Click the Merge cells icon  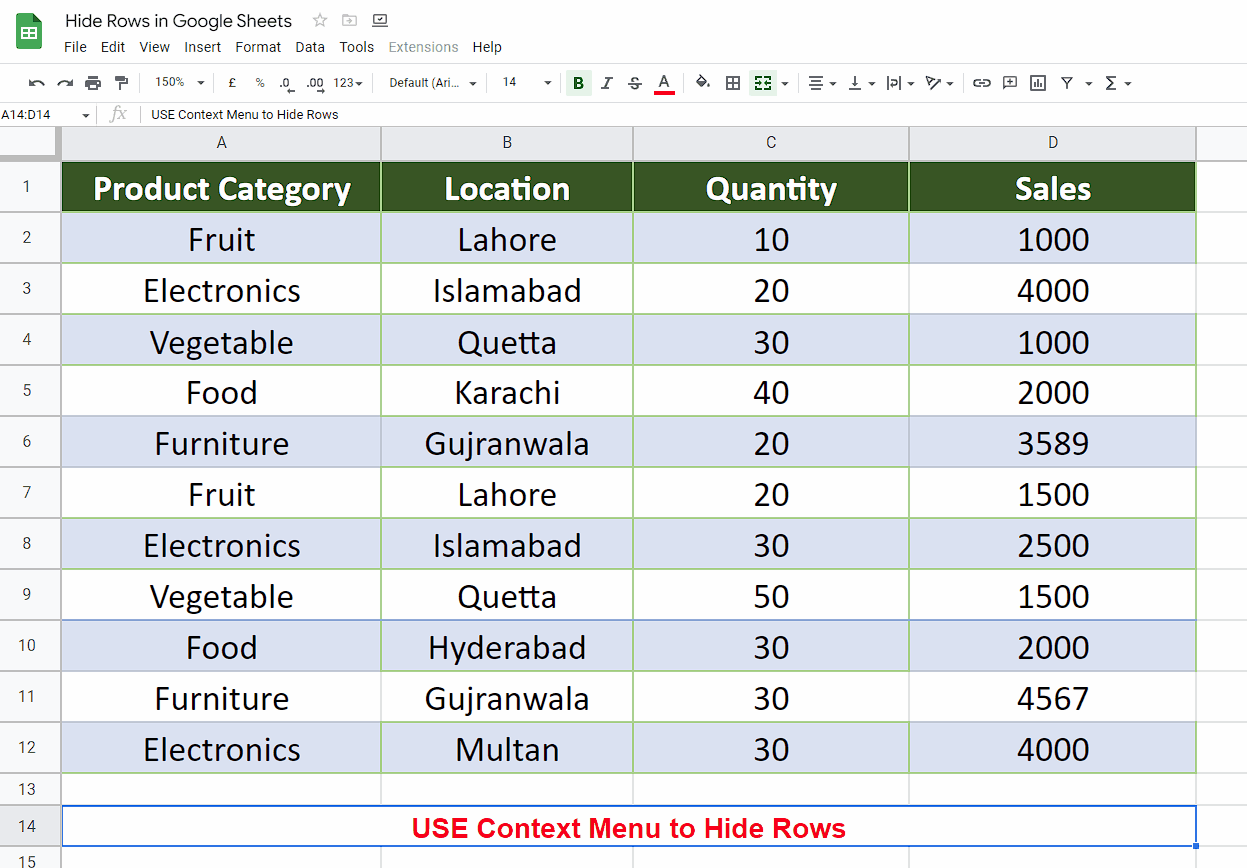pyautogui.click(x=763, y=83)
